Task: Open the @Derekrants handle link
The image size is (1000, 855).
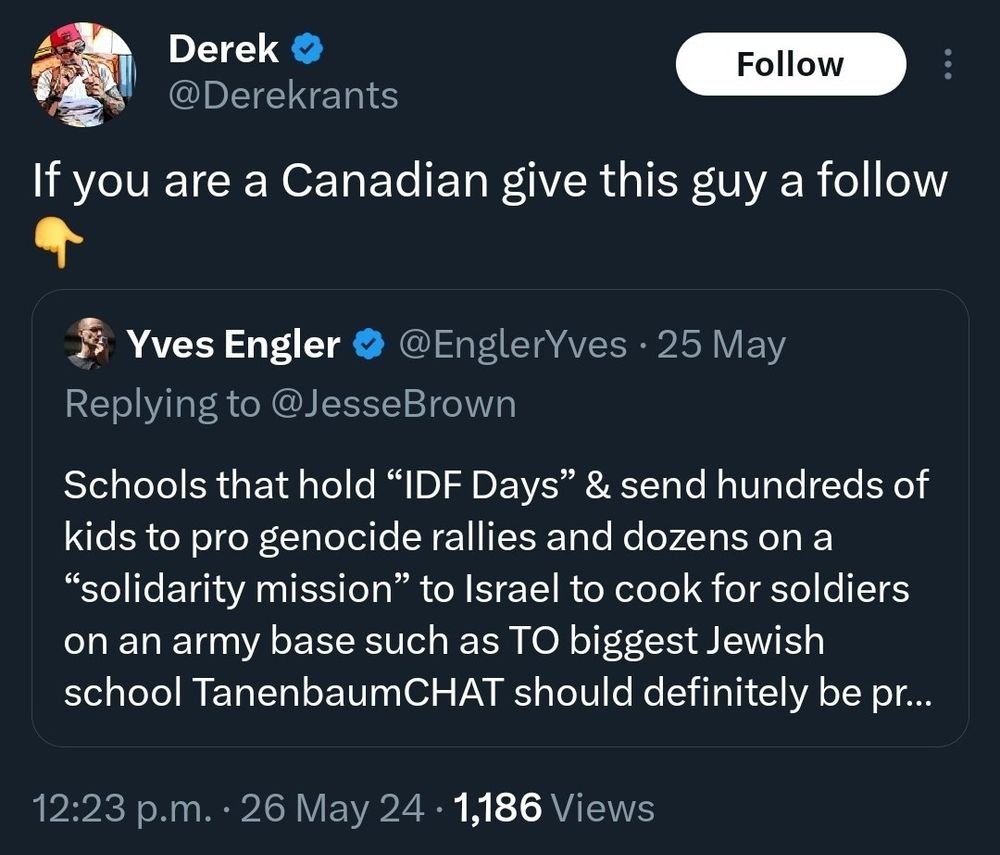Action: click(x=284, y=96)
